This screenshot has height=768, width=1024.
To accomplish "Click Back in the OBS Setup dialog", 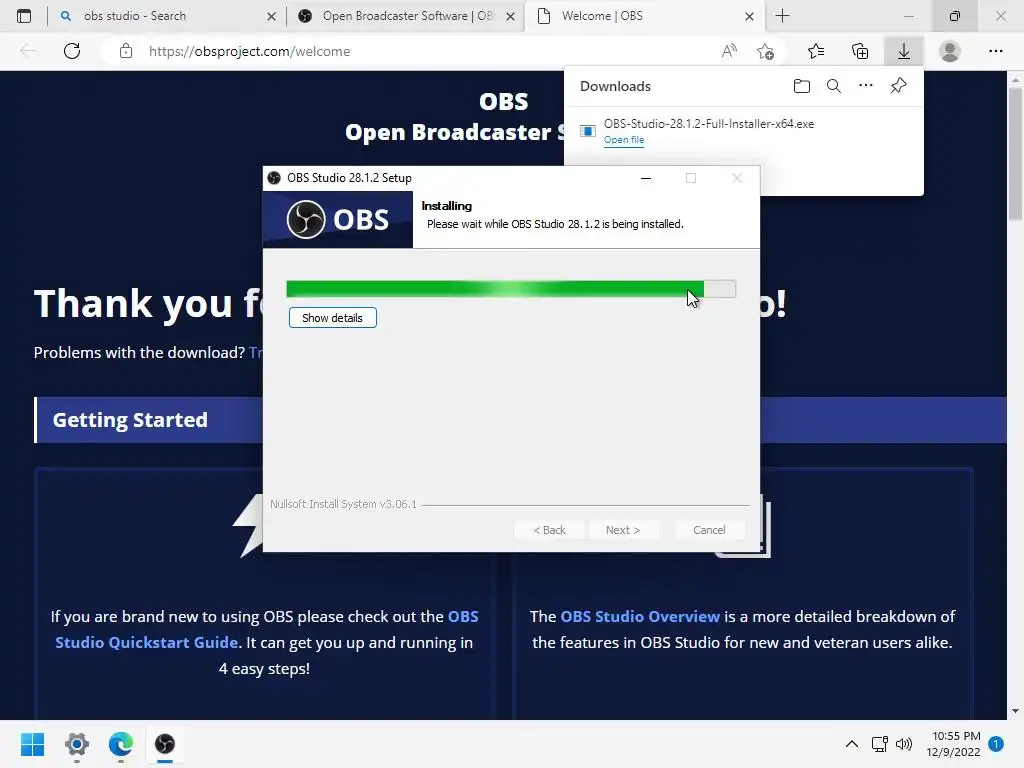I will click(x=549, y=530).
